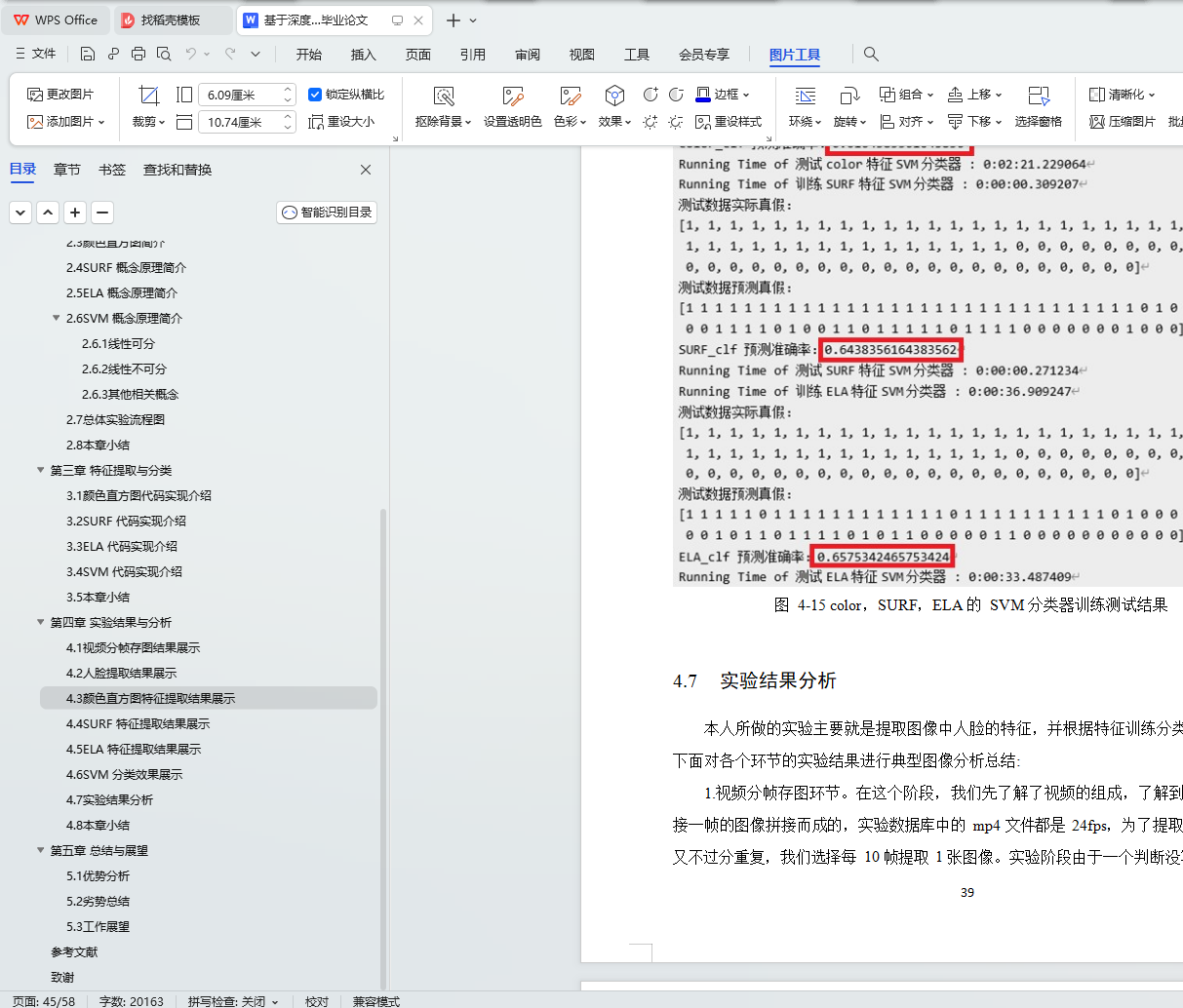
Task: Click the 环绕 text wrap icon
Action: click(x=805, y=96)
